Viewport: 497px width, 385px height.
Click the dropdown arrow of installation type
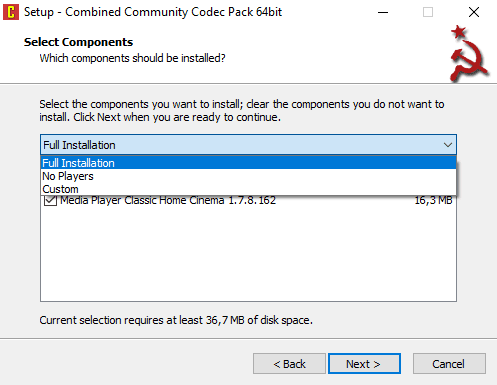click(448, 145)
